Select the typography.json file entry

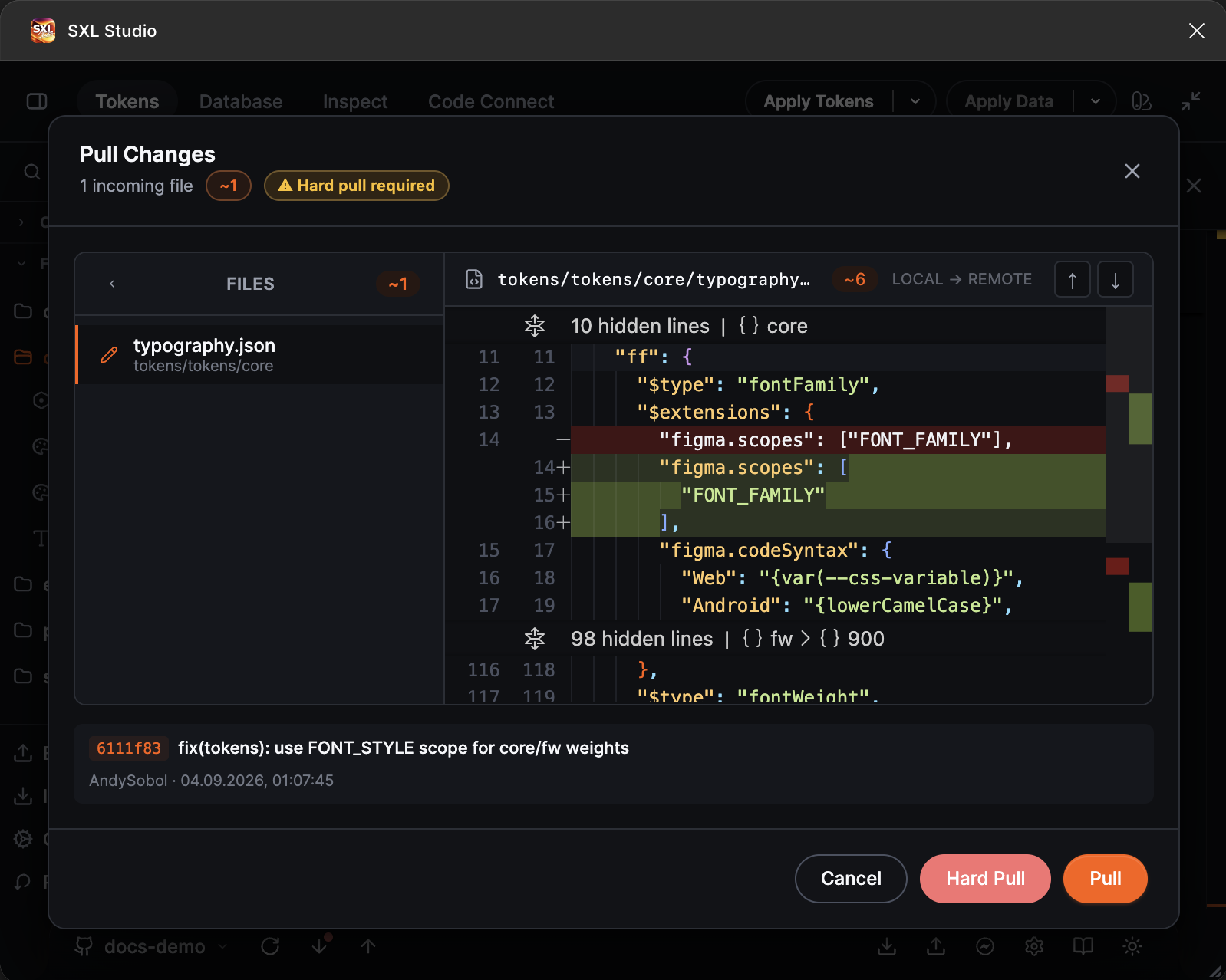[260, 354]
